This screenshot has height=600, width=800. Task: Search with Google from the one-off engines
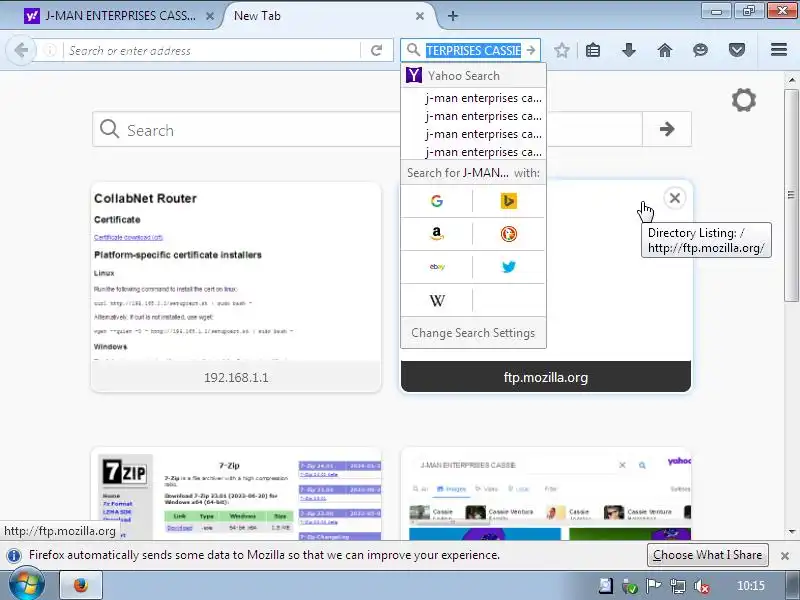[x=437, y=201]
